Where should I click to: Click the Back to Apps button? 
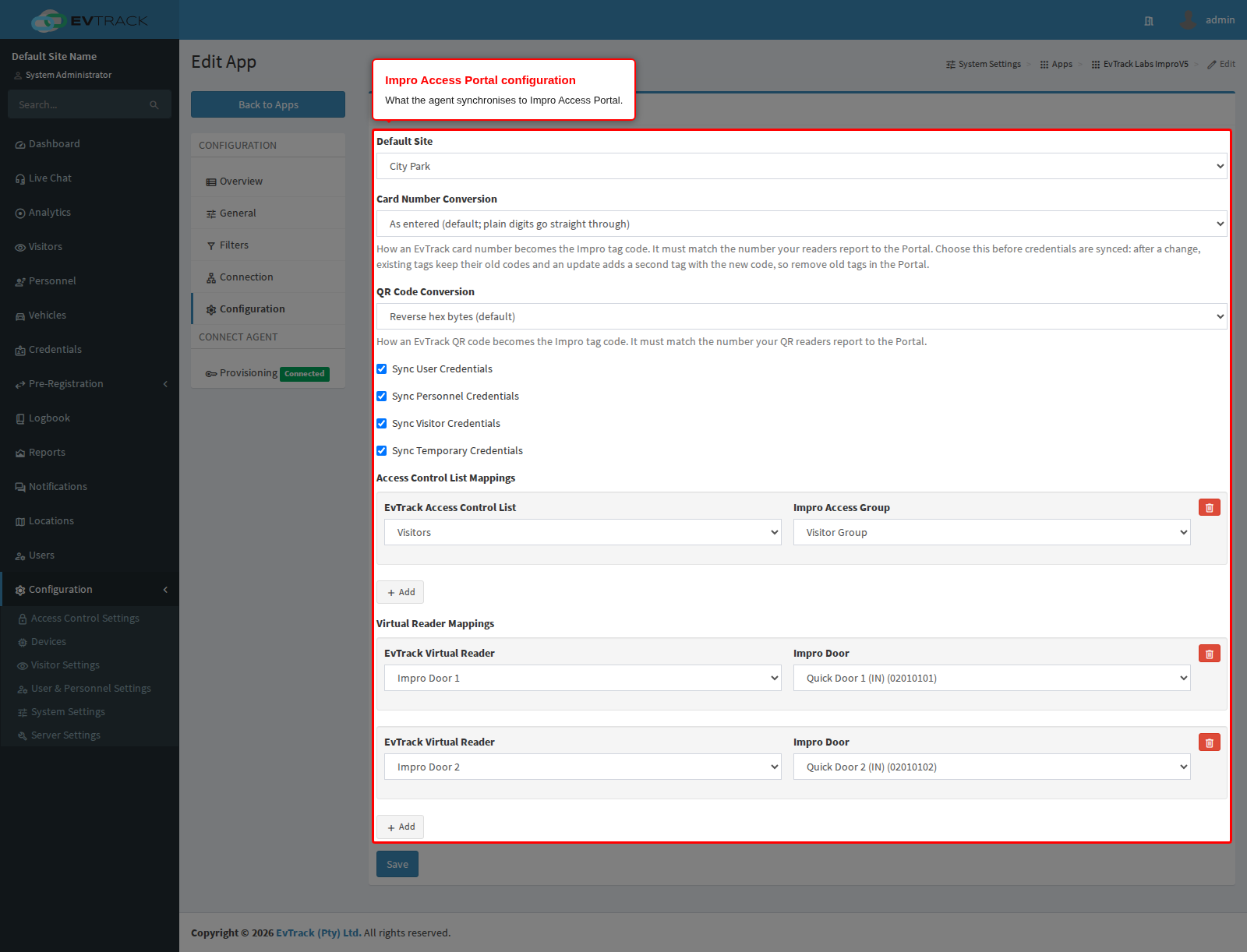(268, 104)
